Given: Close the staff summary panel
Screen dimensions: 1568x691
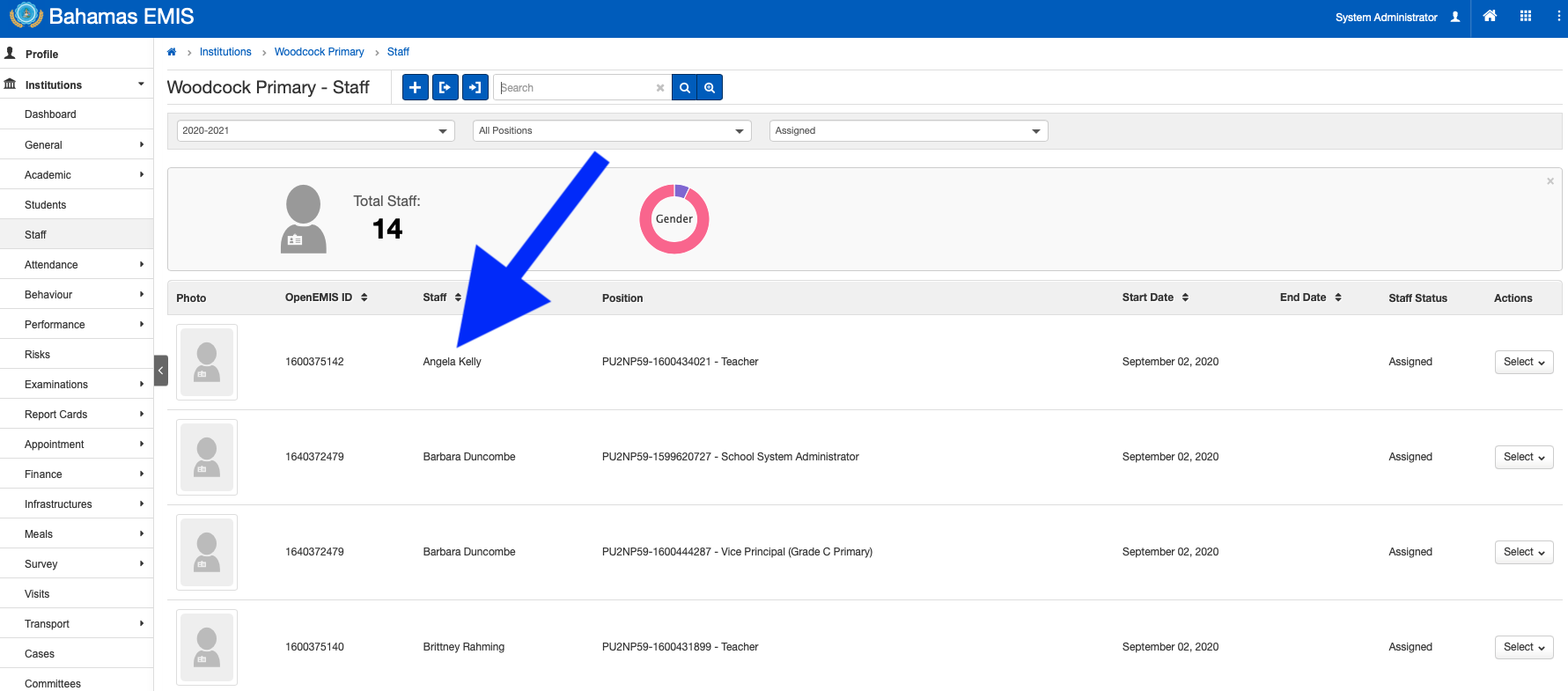Looking at the screenshot, I should (x=1550, y=181).
